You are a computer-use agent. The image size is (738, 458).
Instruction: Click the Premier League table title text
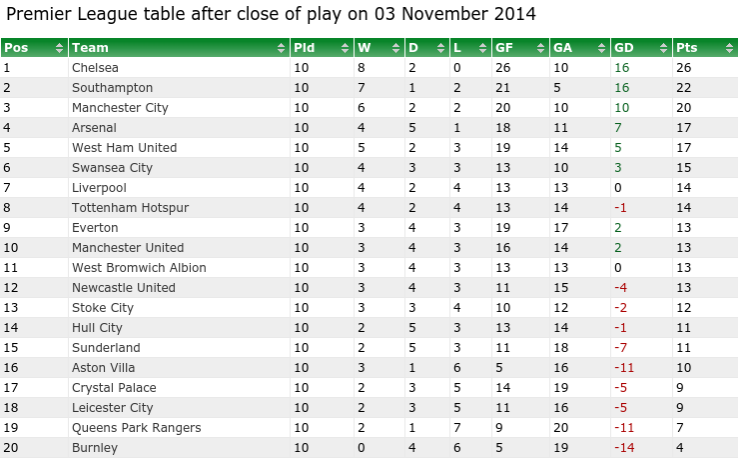271,15
